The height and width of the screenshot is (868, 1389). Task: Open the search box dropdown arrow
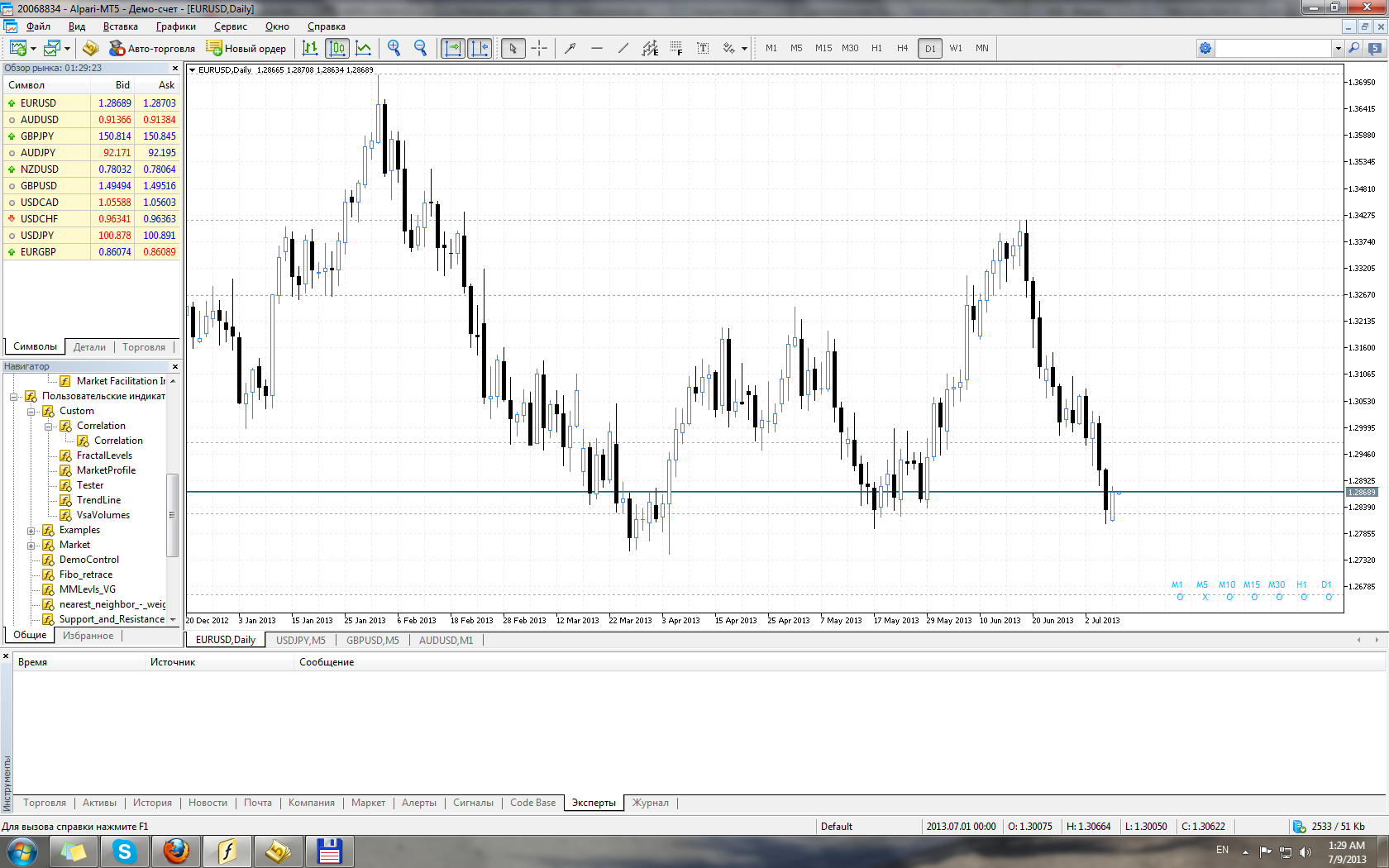point(1338,48)
